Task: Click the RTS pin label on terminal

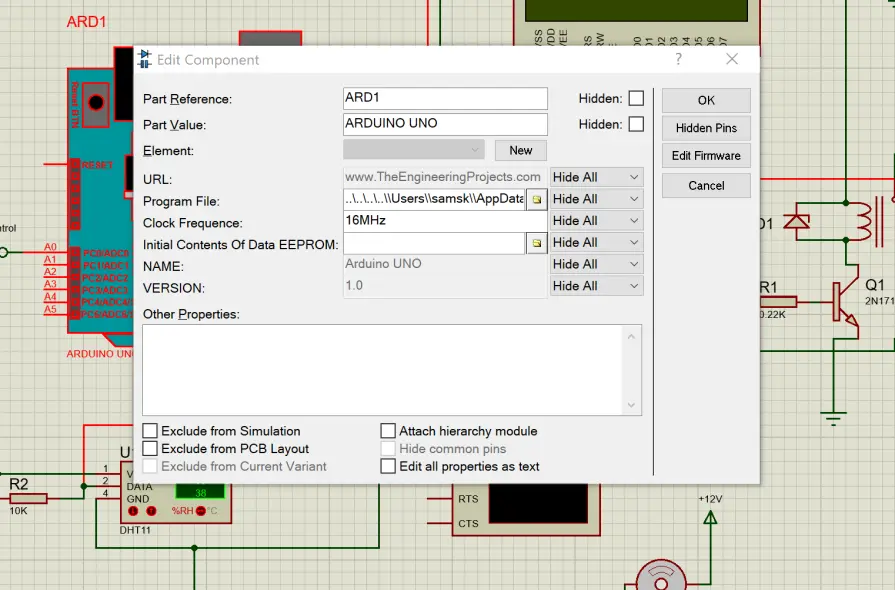Action: point(468,499)
